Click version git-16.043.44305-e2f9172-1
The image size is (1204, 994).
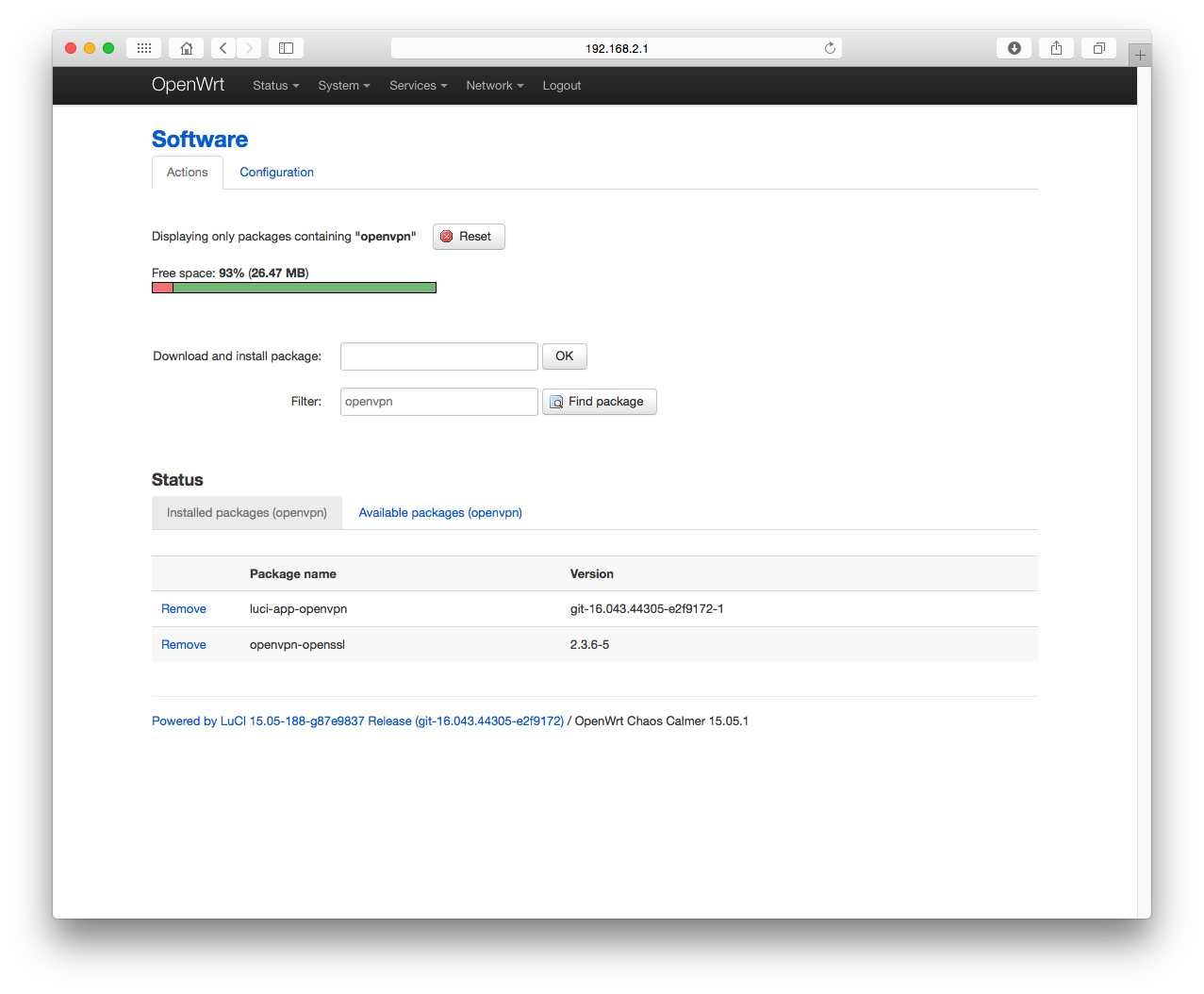pos(647,609)
